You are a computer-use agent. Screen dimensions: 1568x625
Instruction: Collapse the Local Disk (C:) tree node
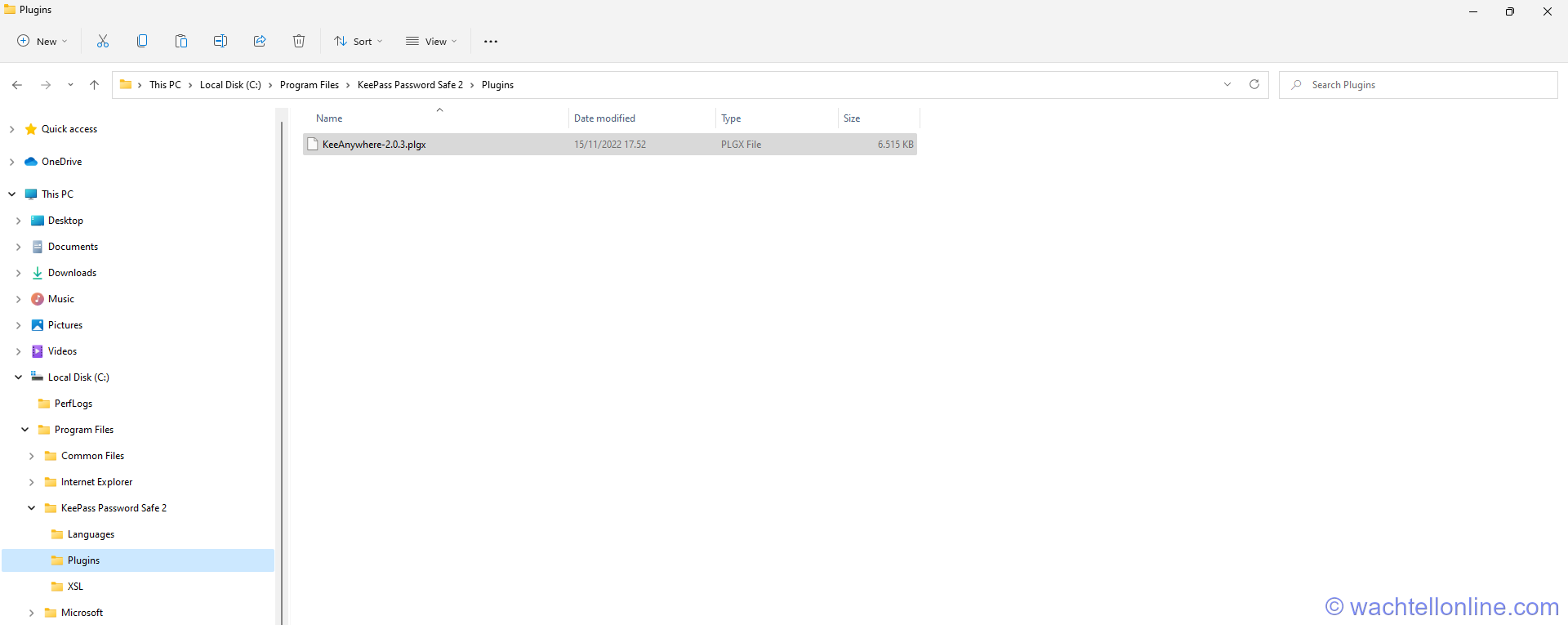point(18,377)
